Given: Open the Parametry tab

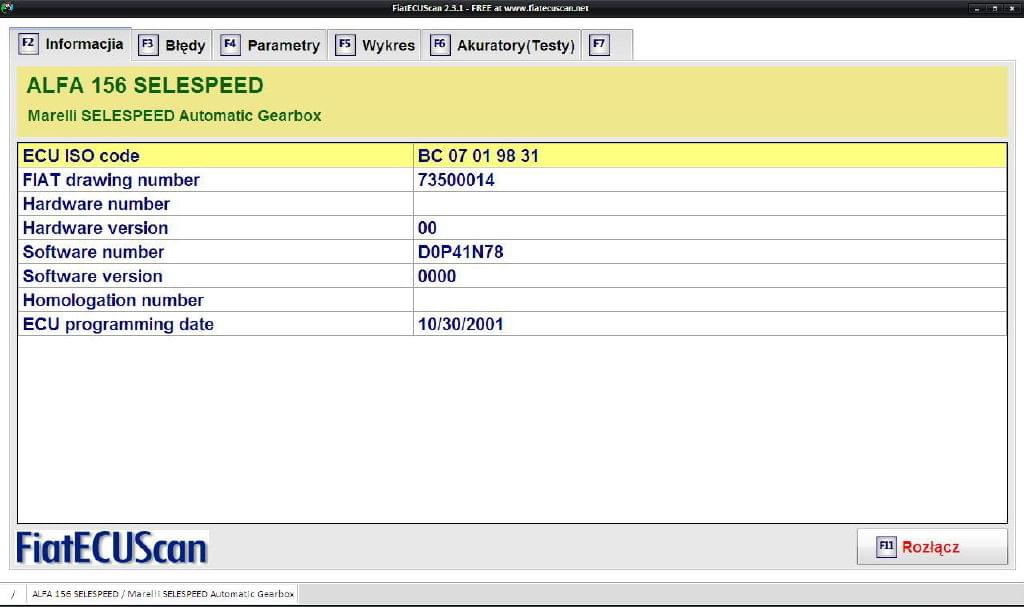Looking at the screenshot, I should coord(270,45).
